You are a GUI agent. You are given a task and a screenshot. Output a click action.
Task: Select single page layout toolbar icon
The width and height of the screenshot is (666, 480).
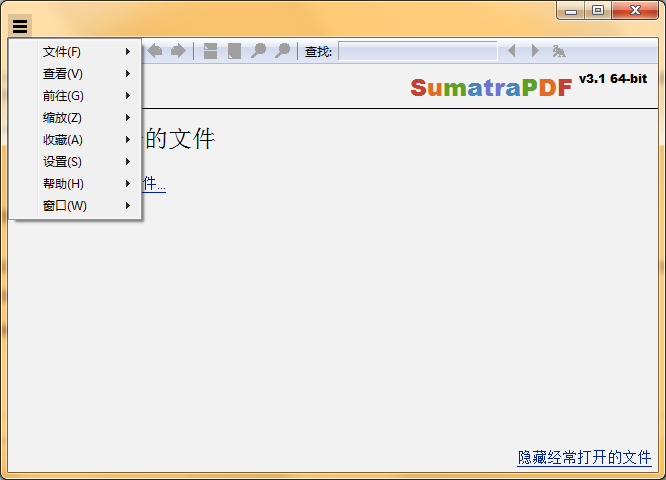234,51
